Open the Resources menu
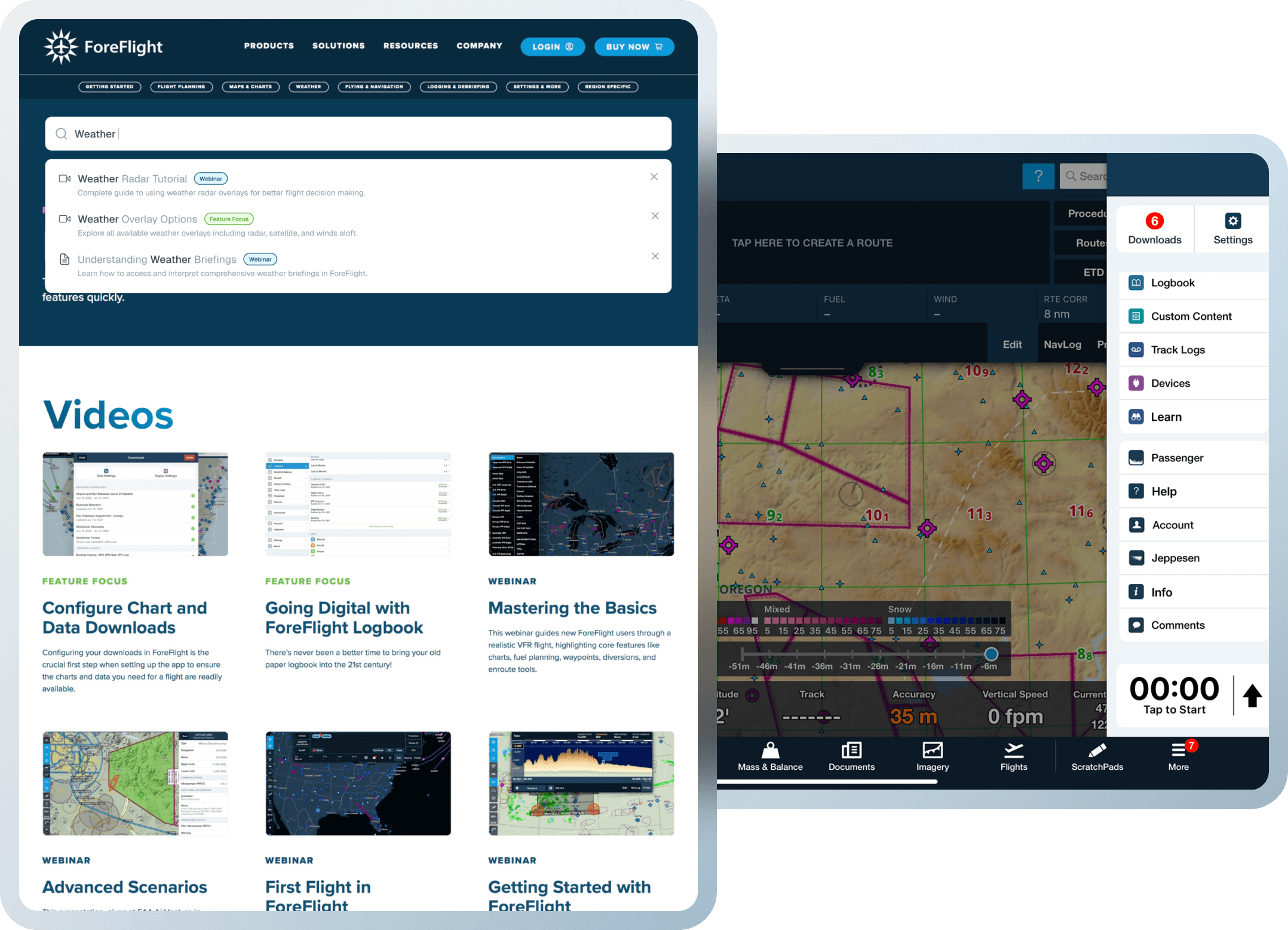This screenshot has height=930, width=1288. [x=410, y=46]
